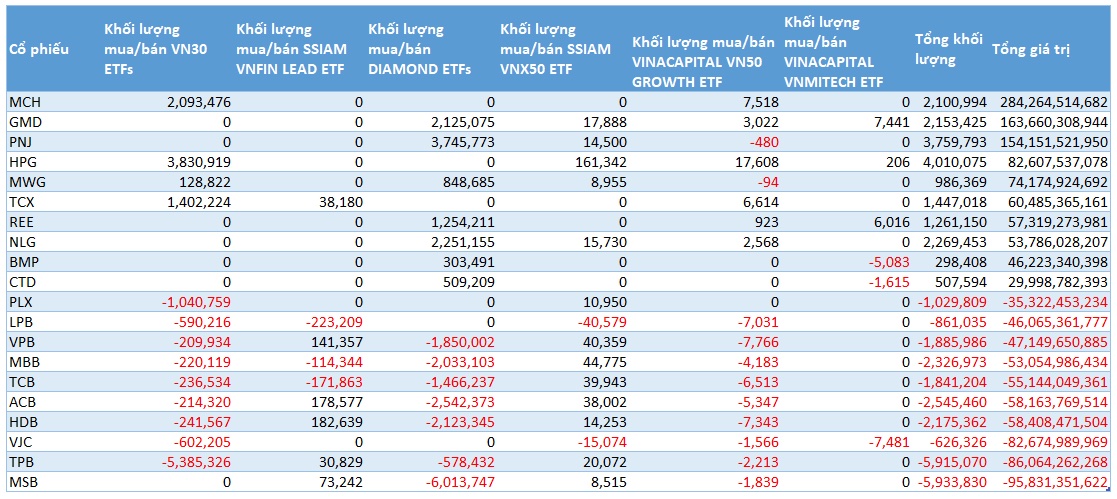Image resolution: width=1117 pixels, height=499 pixels.
Task: Select the SSIAM VNFIN LEAD ETF header
Action: [291, 50]
